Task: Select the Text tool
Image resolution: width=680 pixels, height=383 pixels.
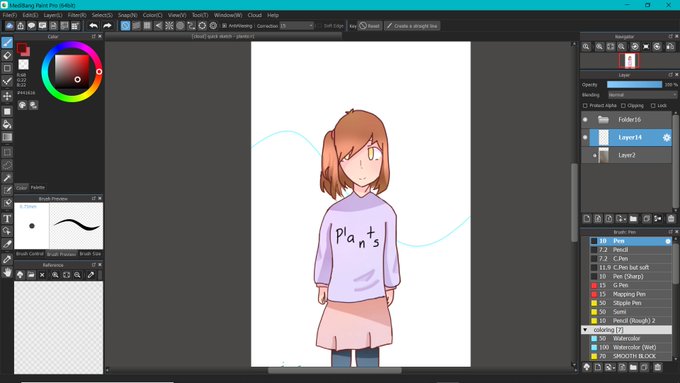Action: (7, 219)
